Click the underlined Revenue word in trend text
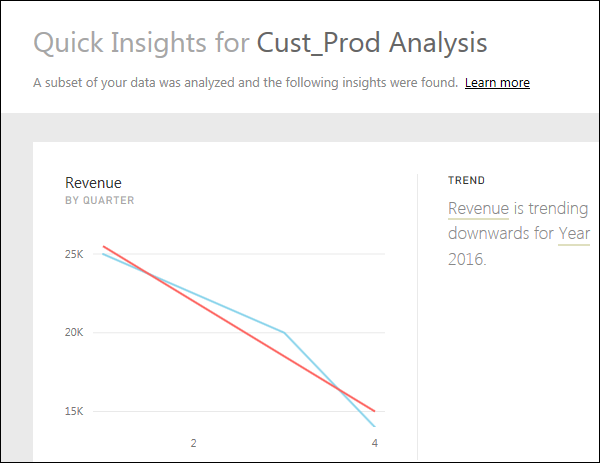The image size is (600, 463). (x=478, y=209)
